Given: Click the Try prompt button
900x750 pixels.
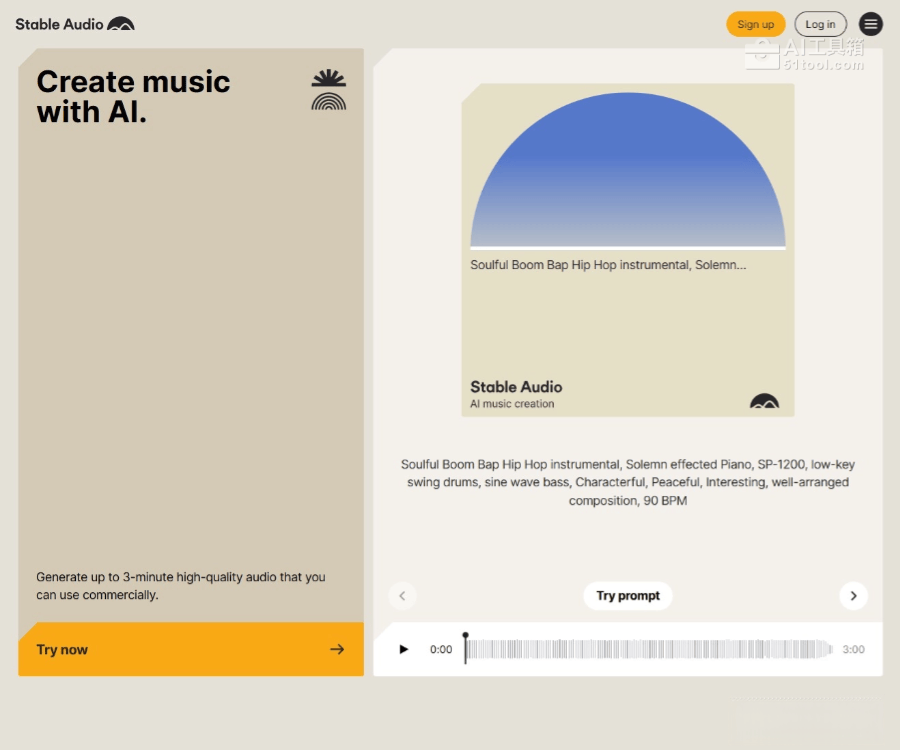Looking at the screenshot, I should click(x=628, y=596).
